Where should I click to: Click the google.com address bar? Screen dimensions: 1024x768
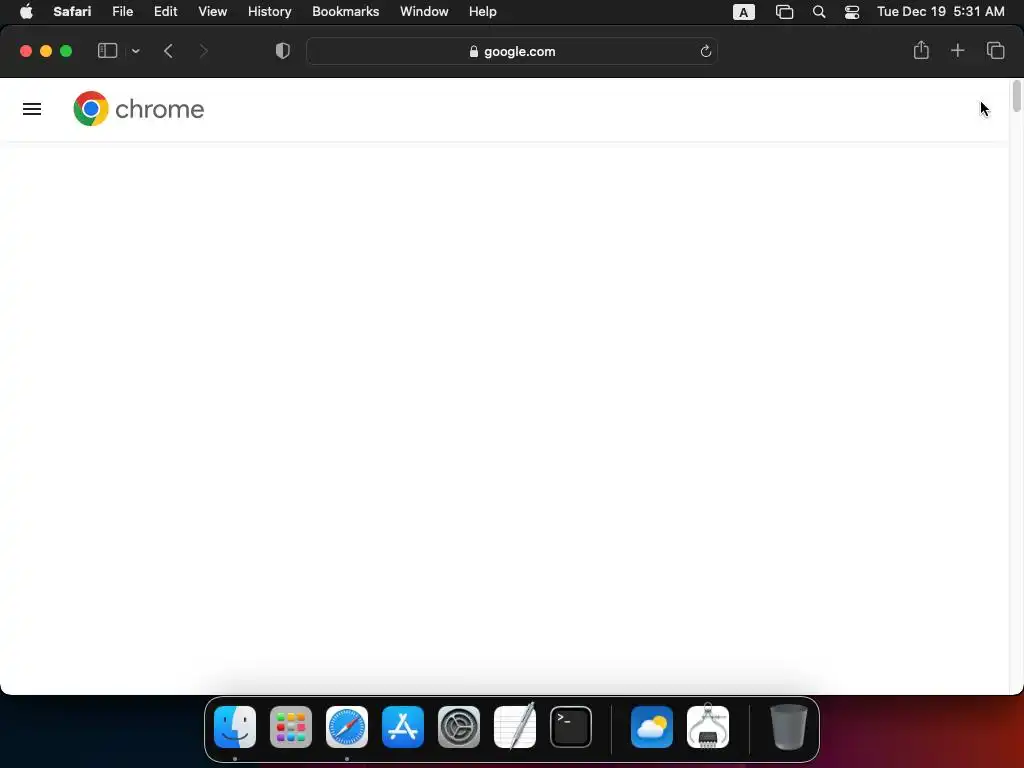pos(512,51)
